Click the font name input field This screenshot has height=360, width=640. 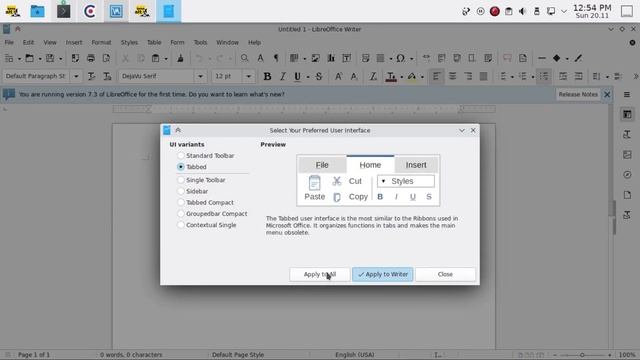(x=157, y=76)
